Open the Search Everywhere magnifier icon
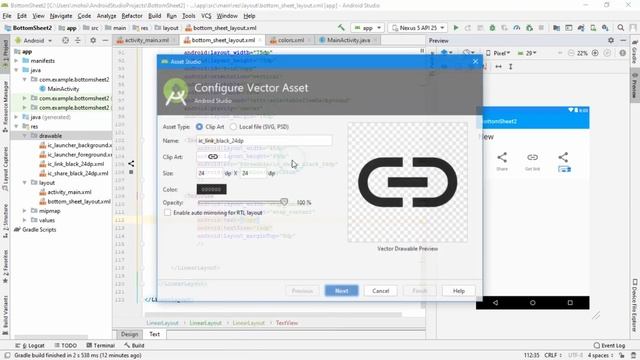 point(620,28)
